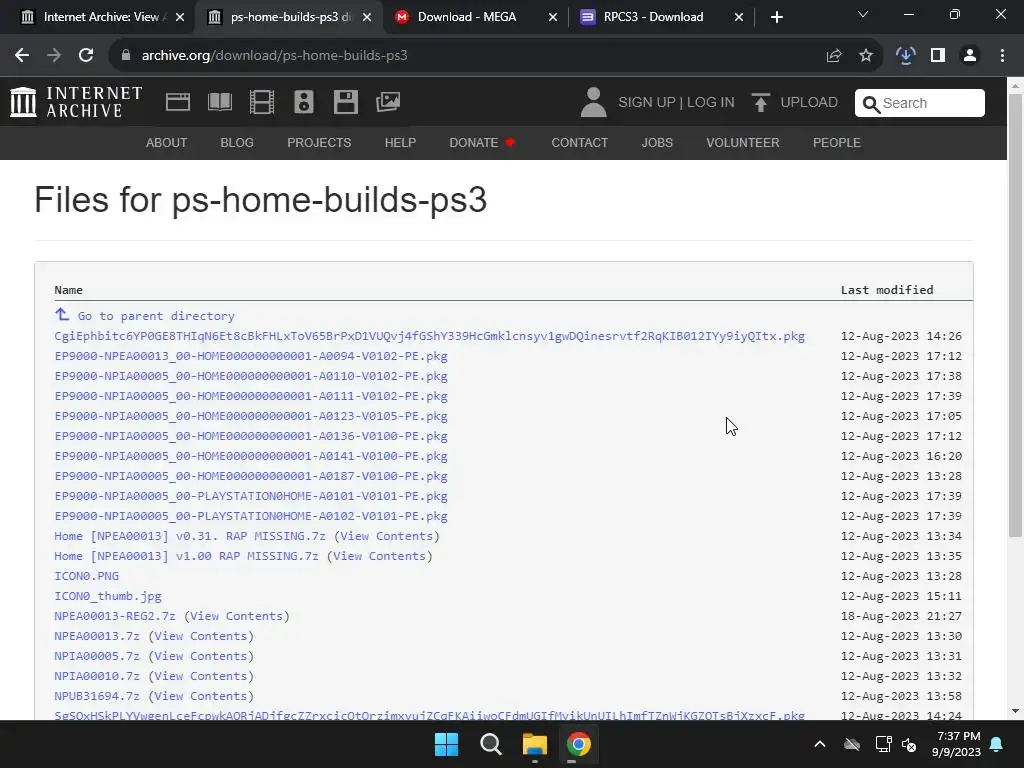Screen dimensions: 1024x768
Task: Download the A0094-V0102-PE.pkg file
Action: pos(251,356)
